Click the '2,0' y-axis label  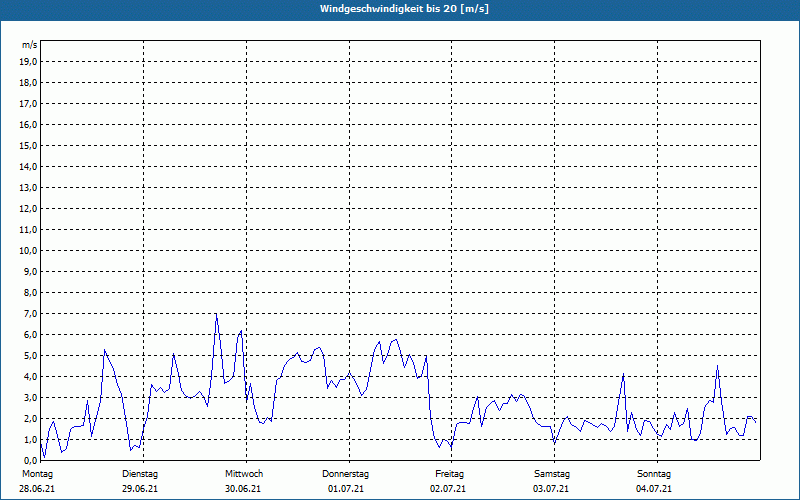point(31,418)
